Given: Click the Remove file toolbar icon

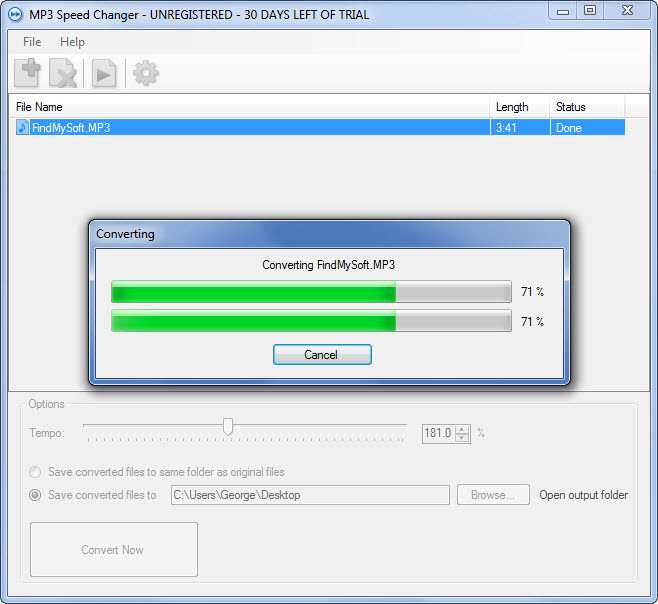Looking at the screenshot, I should tap(63, 73).
